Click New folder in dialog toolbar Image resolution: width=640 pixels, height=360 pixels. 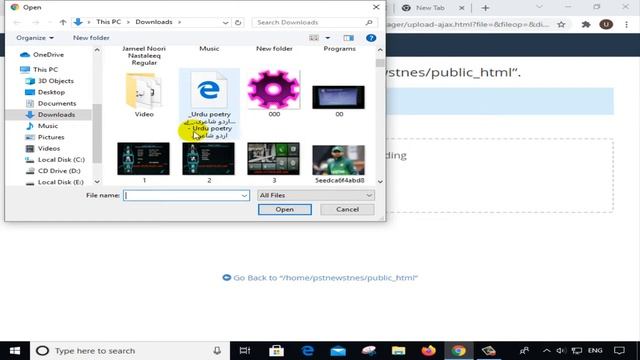pos(91,38)
